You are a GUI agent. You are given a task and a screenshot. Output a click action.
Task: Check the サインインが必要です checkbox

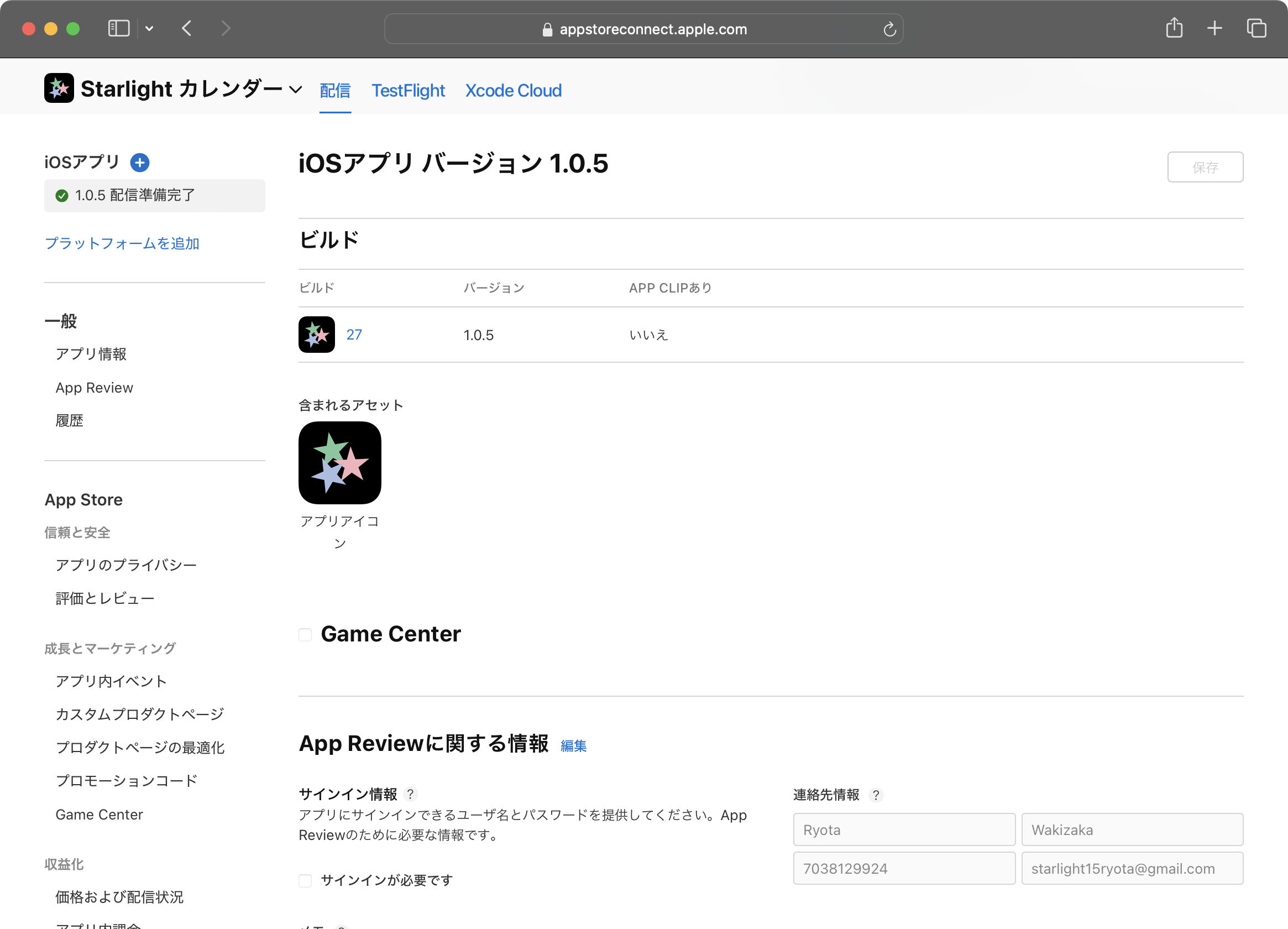click(x=306, y=881)
